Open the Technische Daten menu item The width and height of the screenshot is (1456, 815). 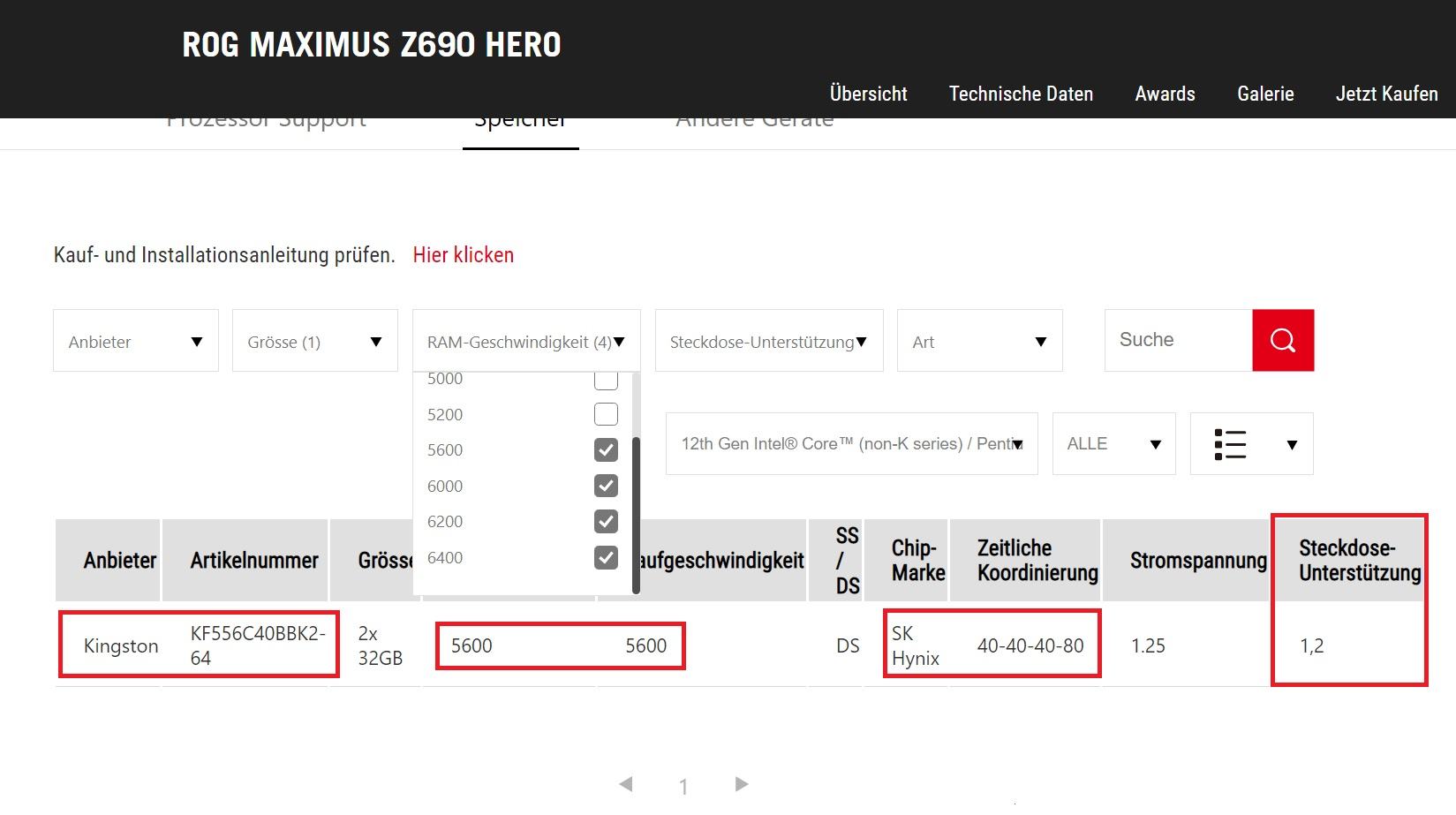tap(1021, 94)
